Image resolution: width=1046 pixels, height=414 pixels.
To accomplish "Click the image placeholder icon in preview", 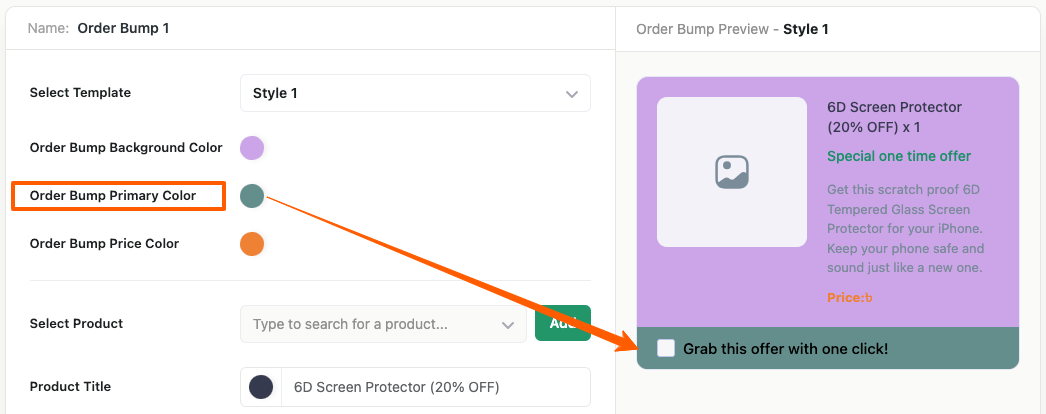I will tap(732, 171).
